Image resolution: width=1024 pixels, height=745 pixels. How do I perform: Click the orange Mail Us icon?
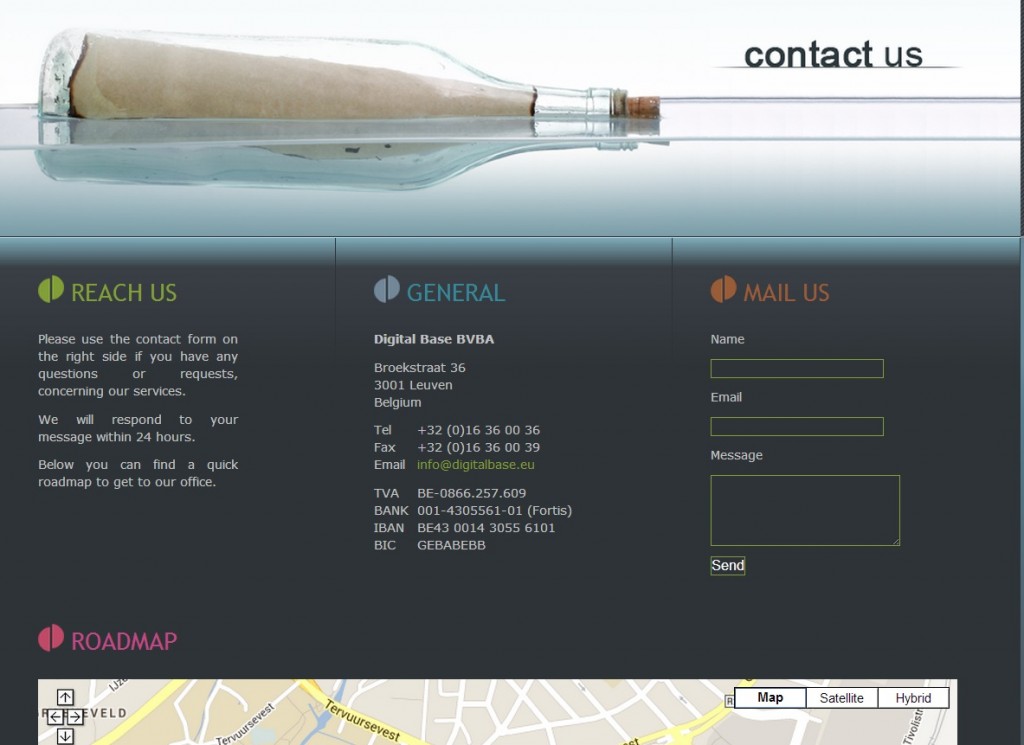724,289
